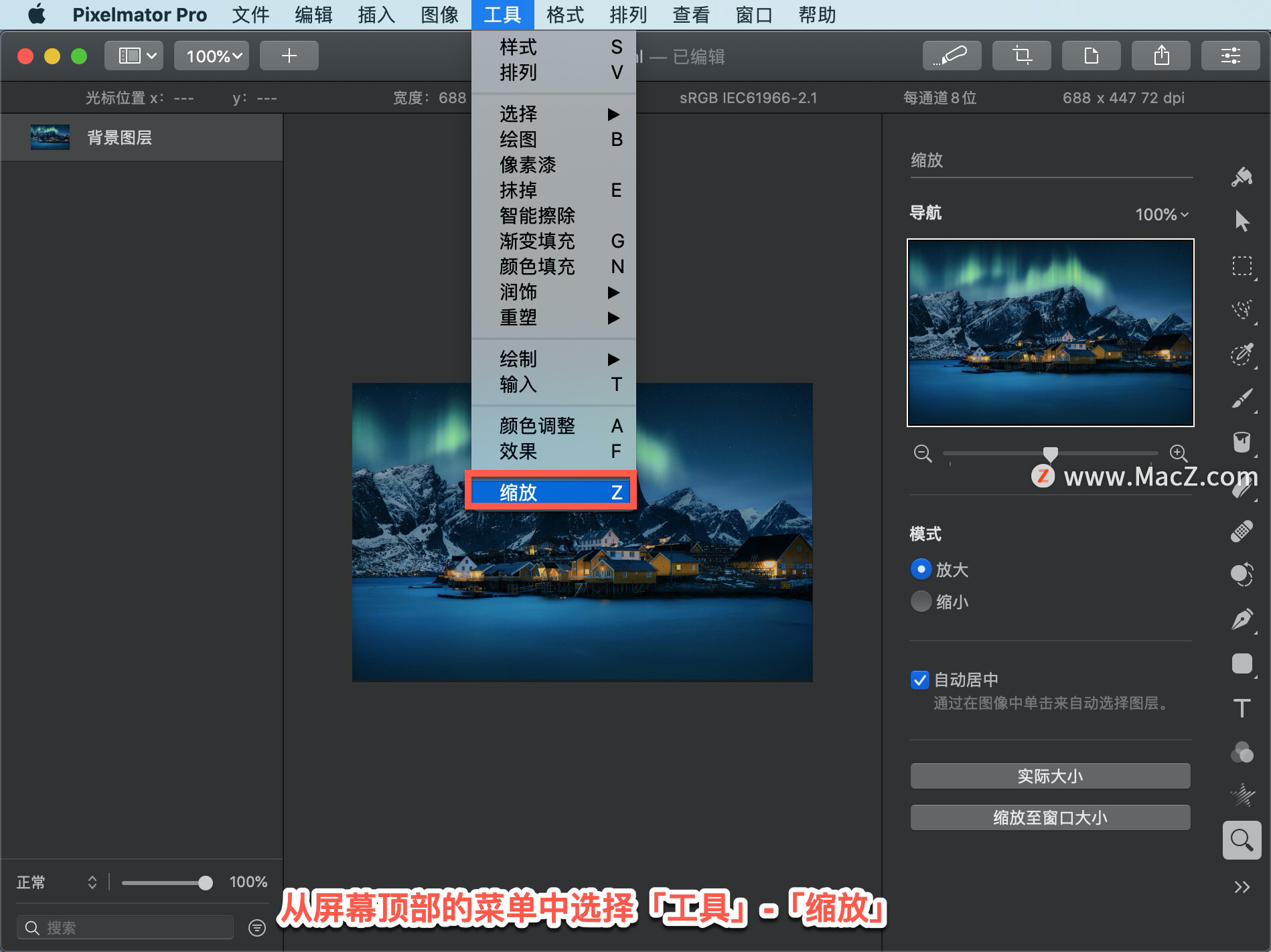Click the 搜索 layer search field

(x=125, y=927)
